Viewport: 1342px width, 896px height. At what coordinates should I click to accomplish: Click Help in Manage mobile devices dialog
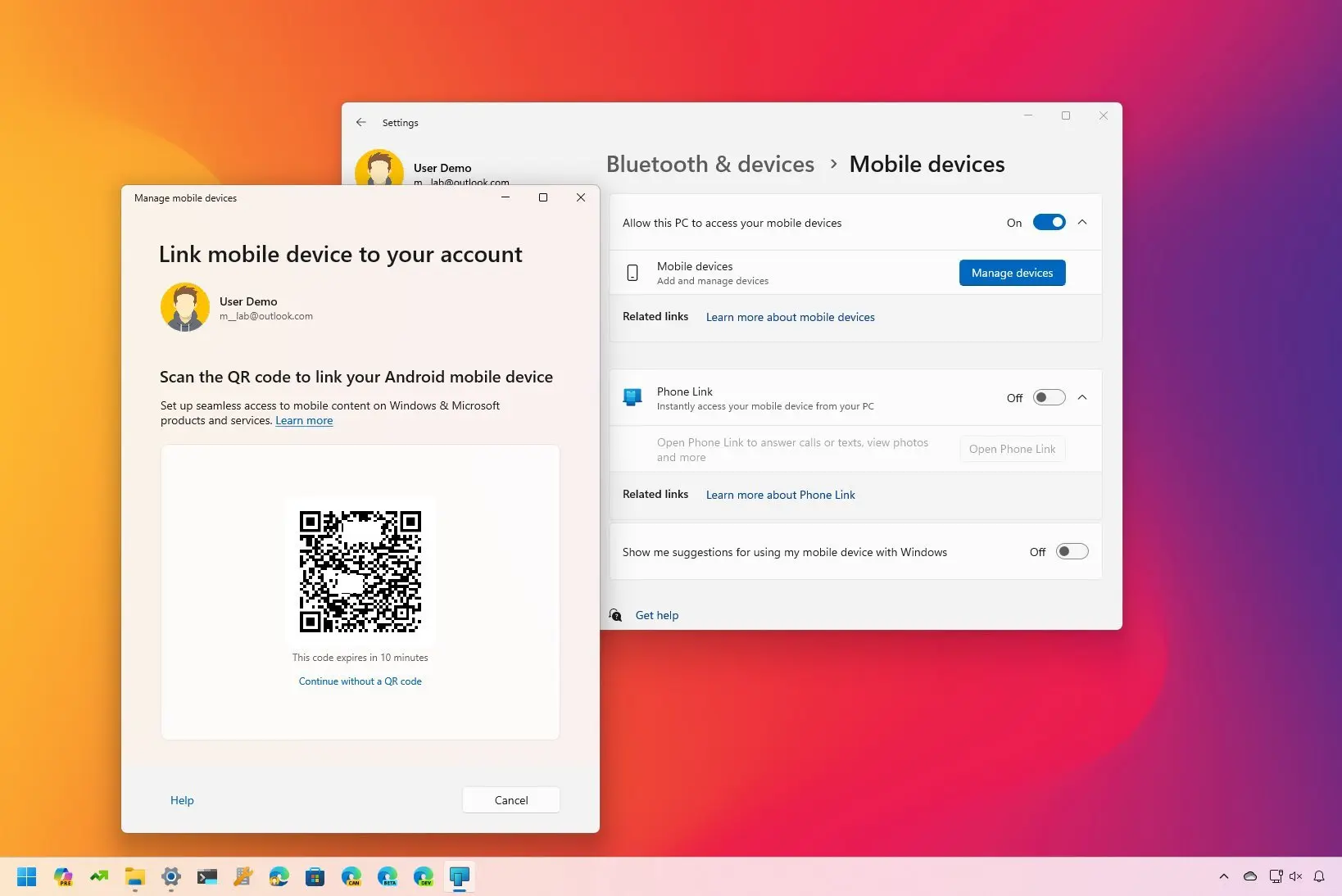click(x=182, y=800)
